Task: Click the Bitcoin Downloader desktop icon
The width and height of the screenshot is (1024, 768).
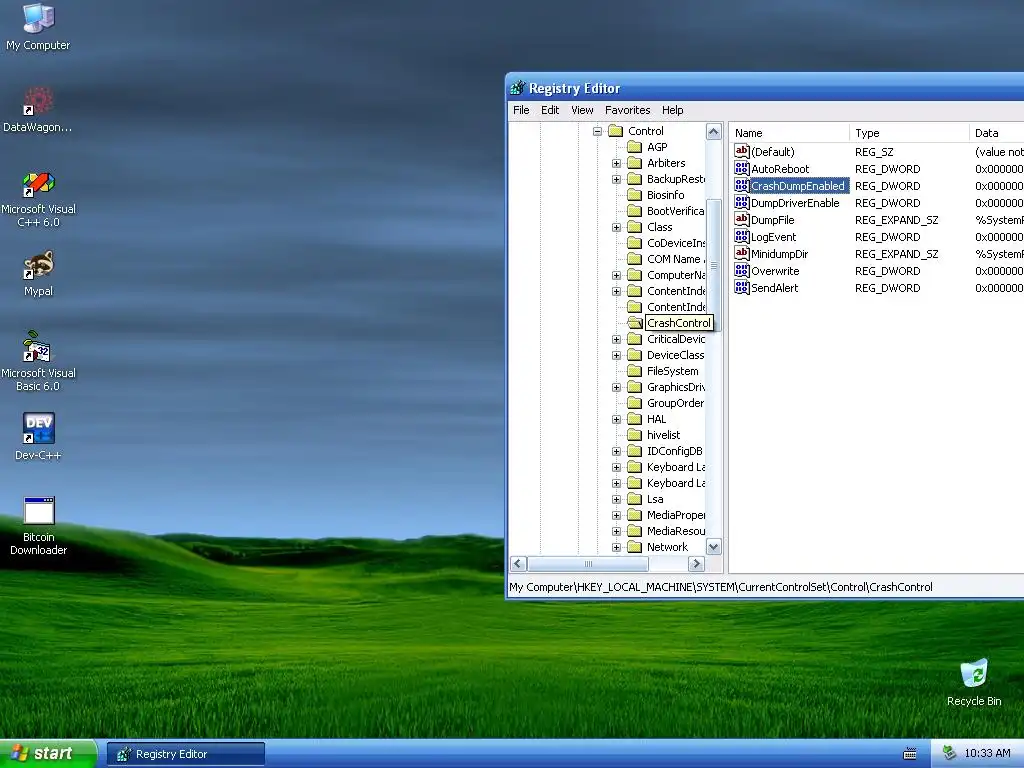Action: tap(38, 525)
